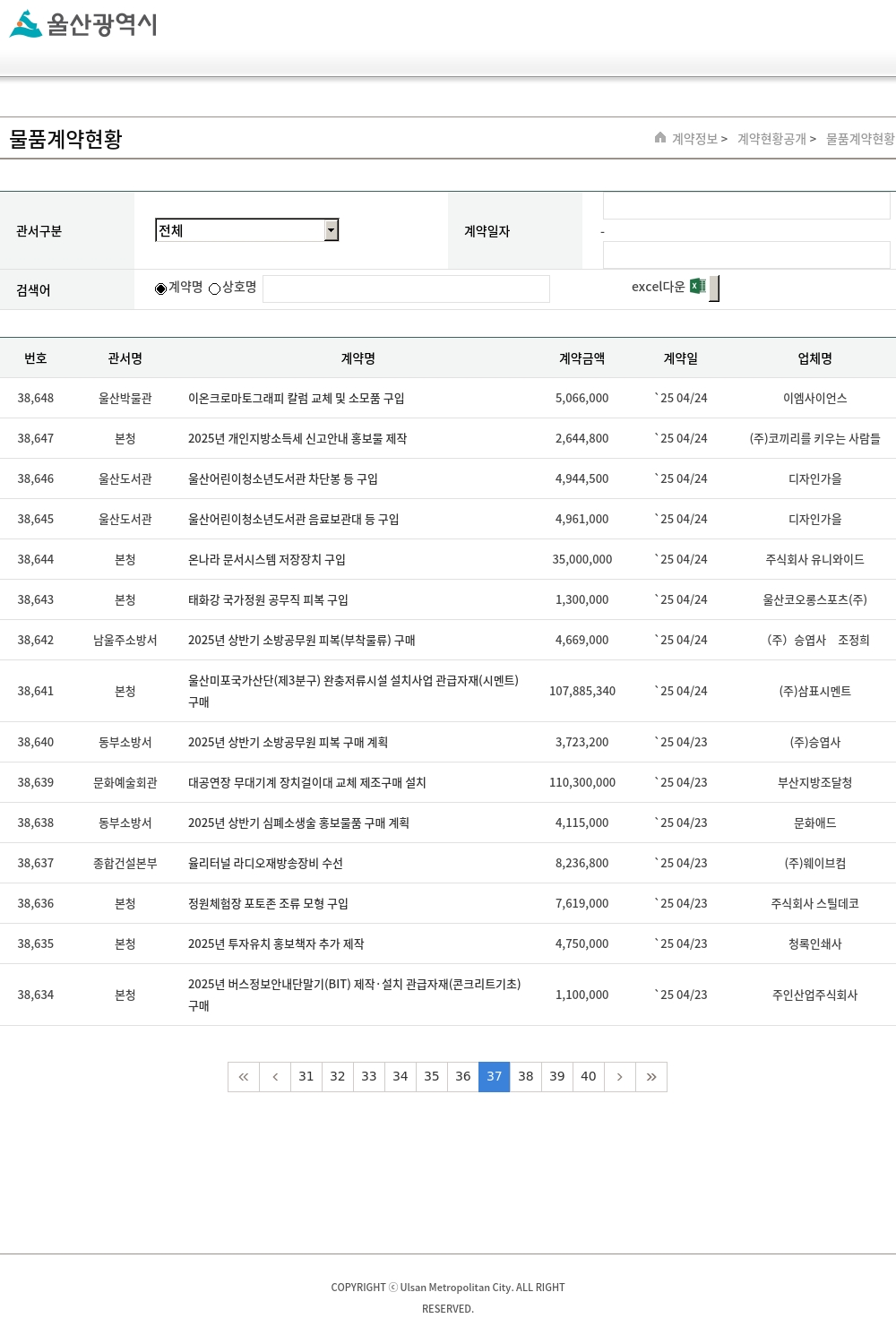Click office name 남울주소방서
Screen dimensions: 896x1344
[x=125, y=641]
